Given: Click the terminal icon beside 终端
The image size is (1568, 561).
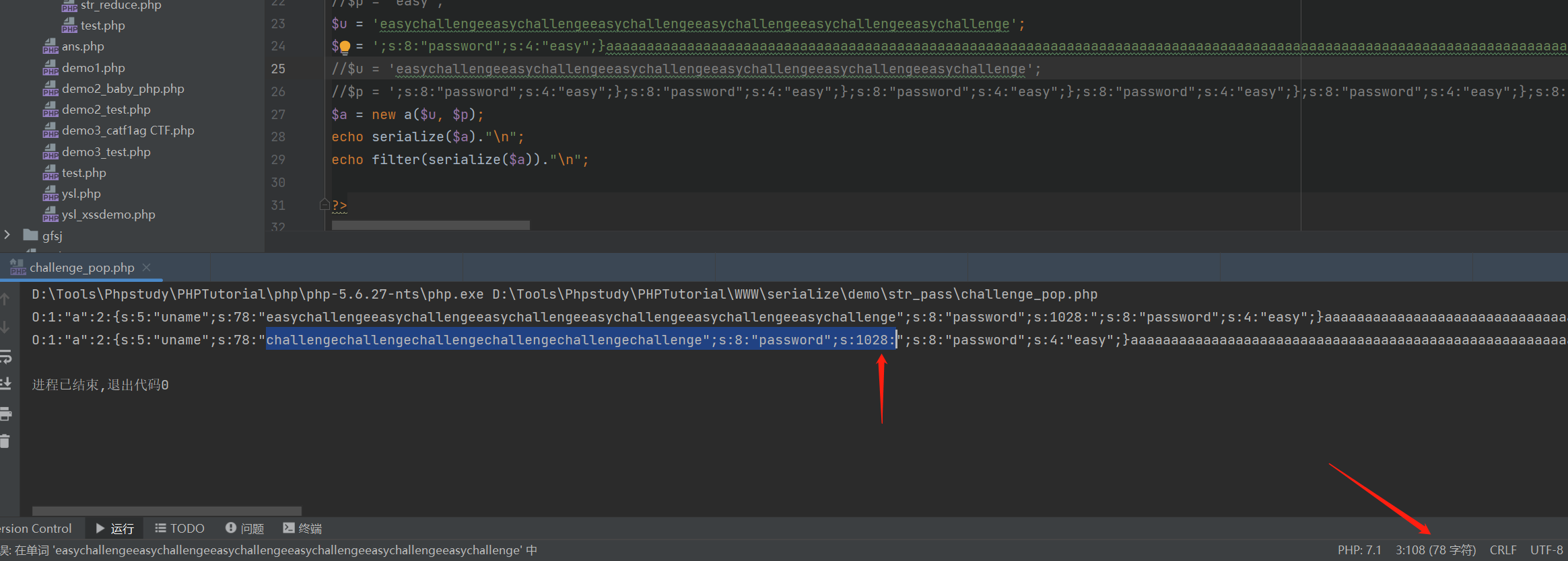Looking at the screenshot, I should pos(289,528).
